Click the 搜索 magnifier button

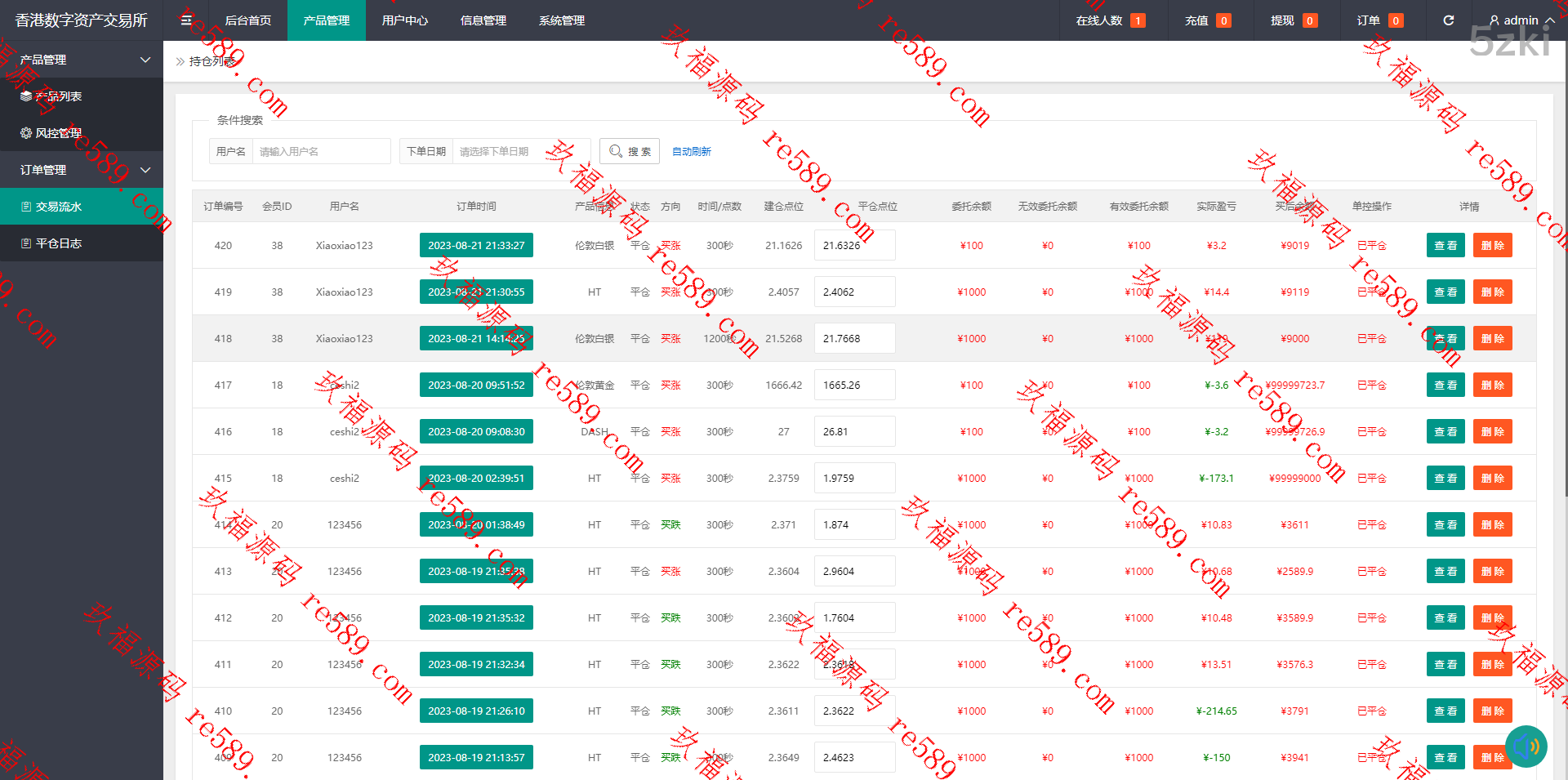630,151
